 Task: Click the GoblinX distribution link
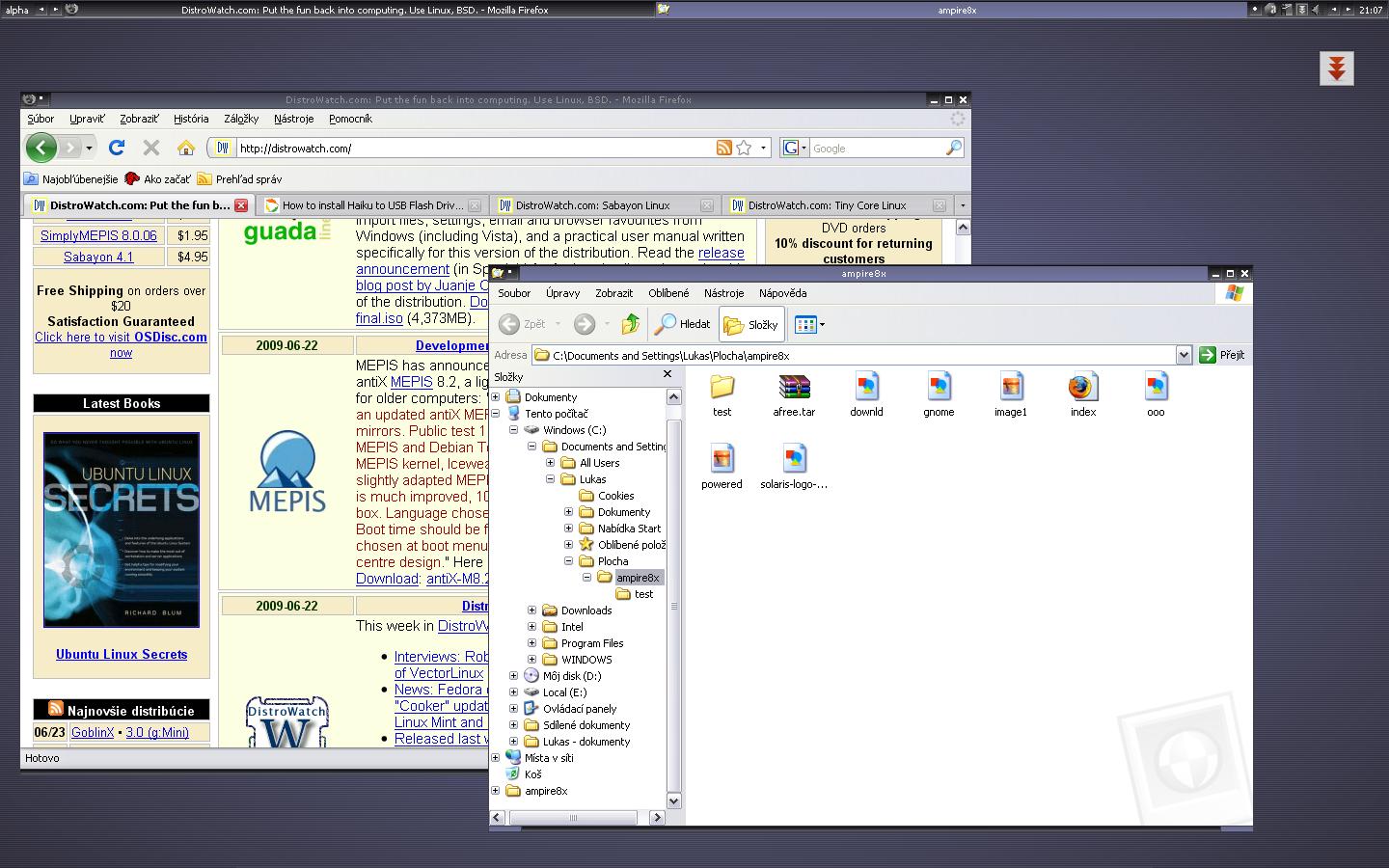pos(93,732)
